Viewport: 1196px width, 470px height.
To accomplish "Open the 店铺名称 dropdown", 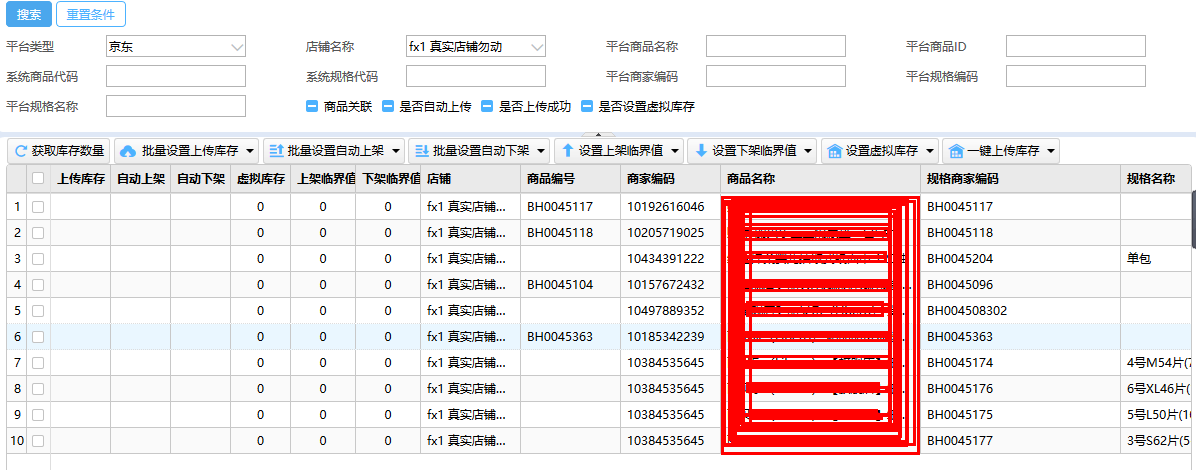I will (476, 47).
